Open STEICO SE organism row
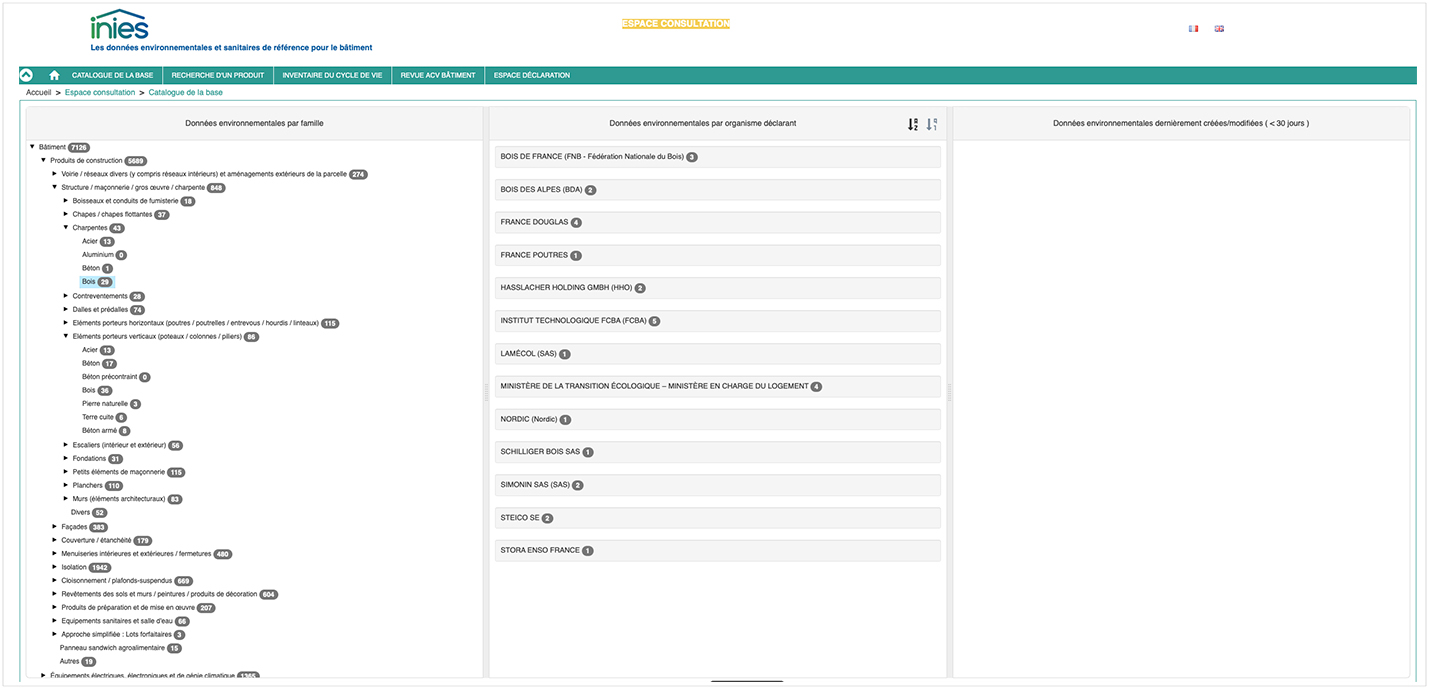 pyautogui.click(x=718, y=518)
